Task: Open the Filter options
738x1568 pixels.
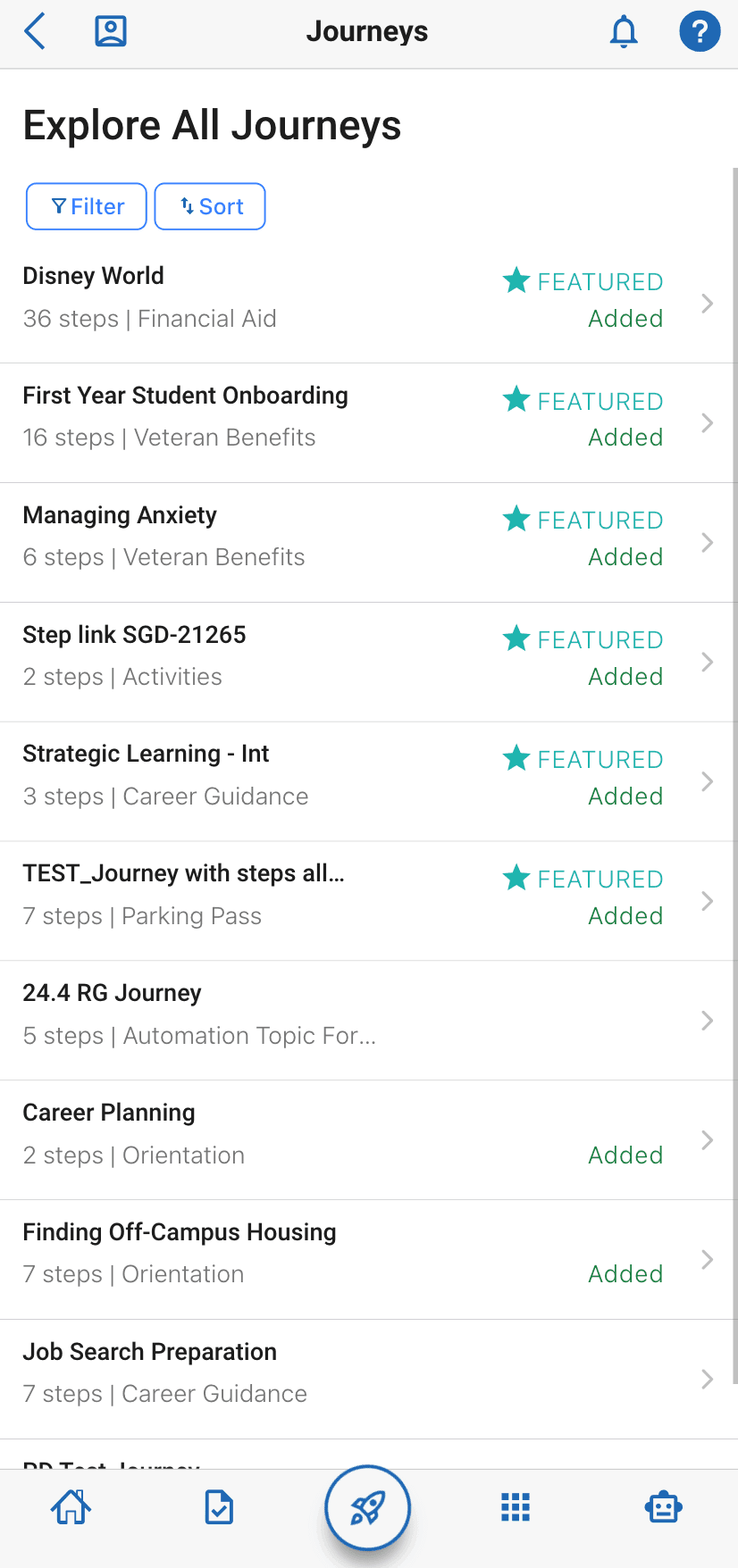Action: [x=87, y=206]
